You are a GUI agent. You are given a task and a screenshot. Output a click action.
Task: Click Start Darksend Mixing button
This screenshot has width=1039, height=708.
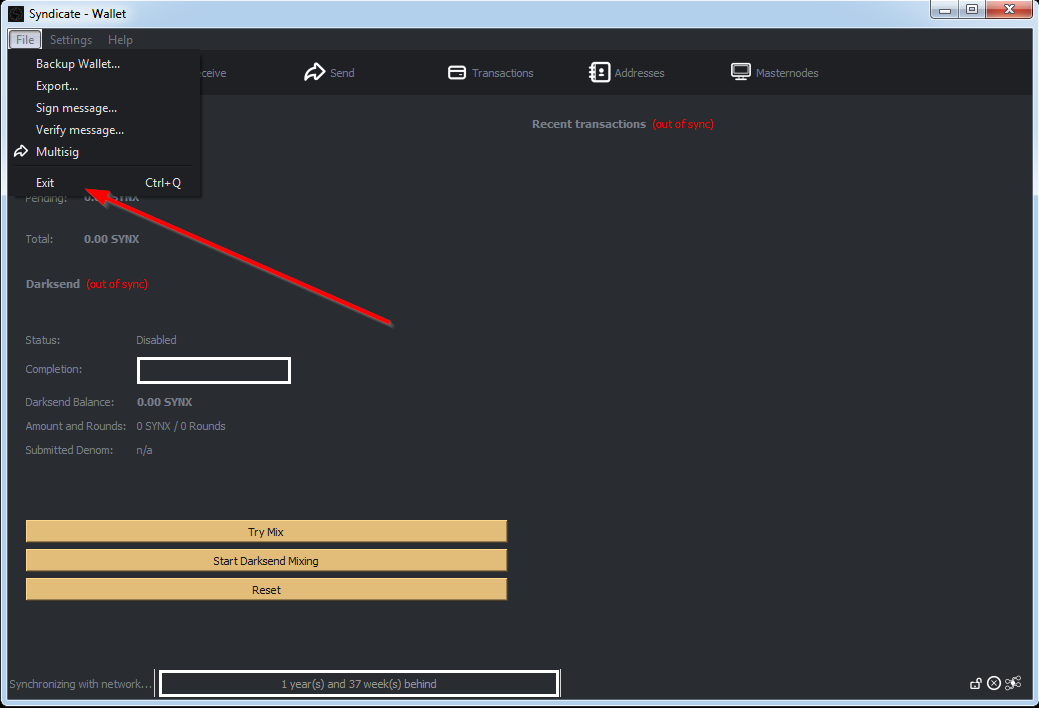pos(266,561)
